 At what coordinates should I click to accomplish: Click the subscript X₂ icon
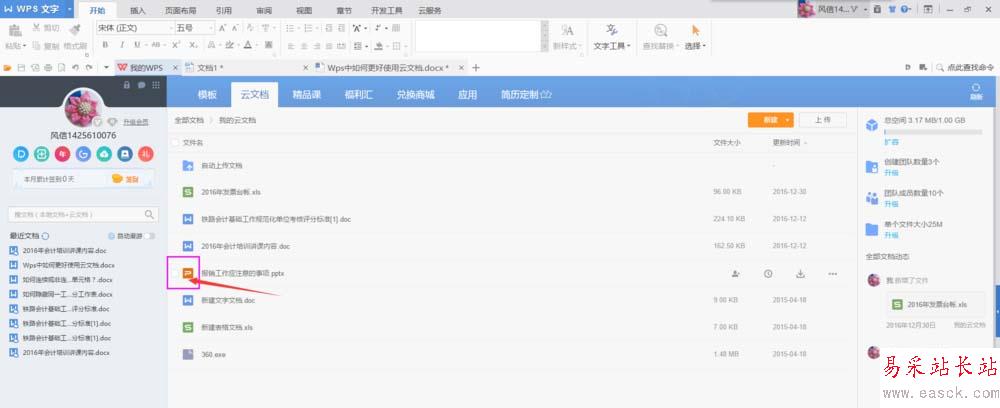[193, 45]
